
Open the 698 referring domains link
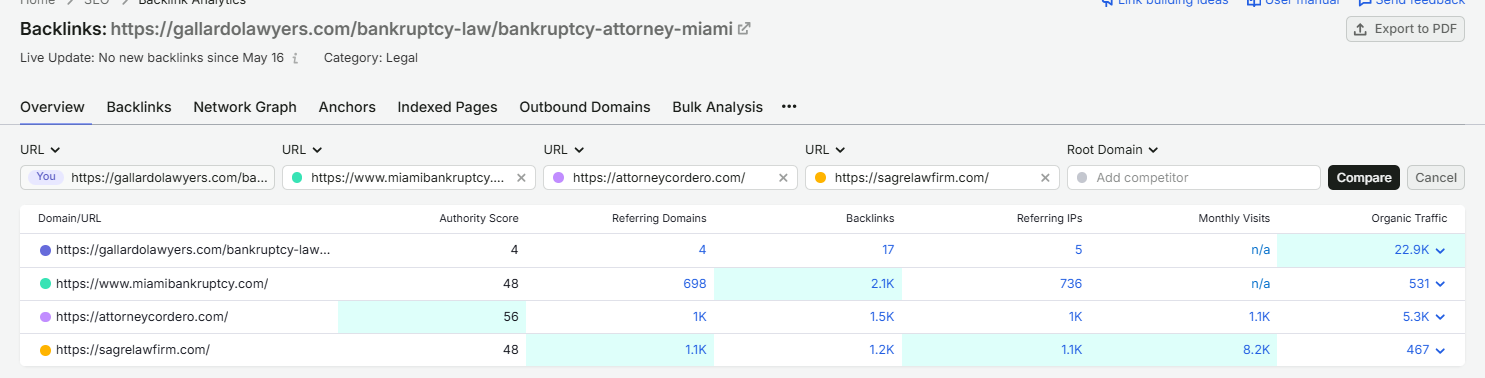pos(694,284)
